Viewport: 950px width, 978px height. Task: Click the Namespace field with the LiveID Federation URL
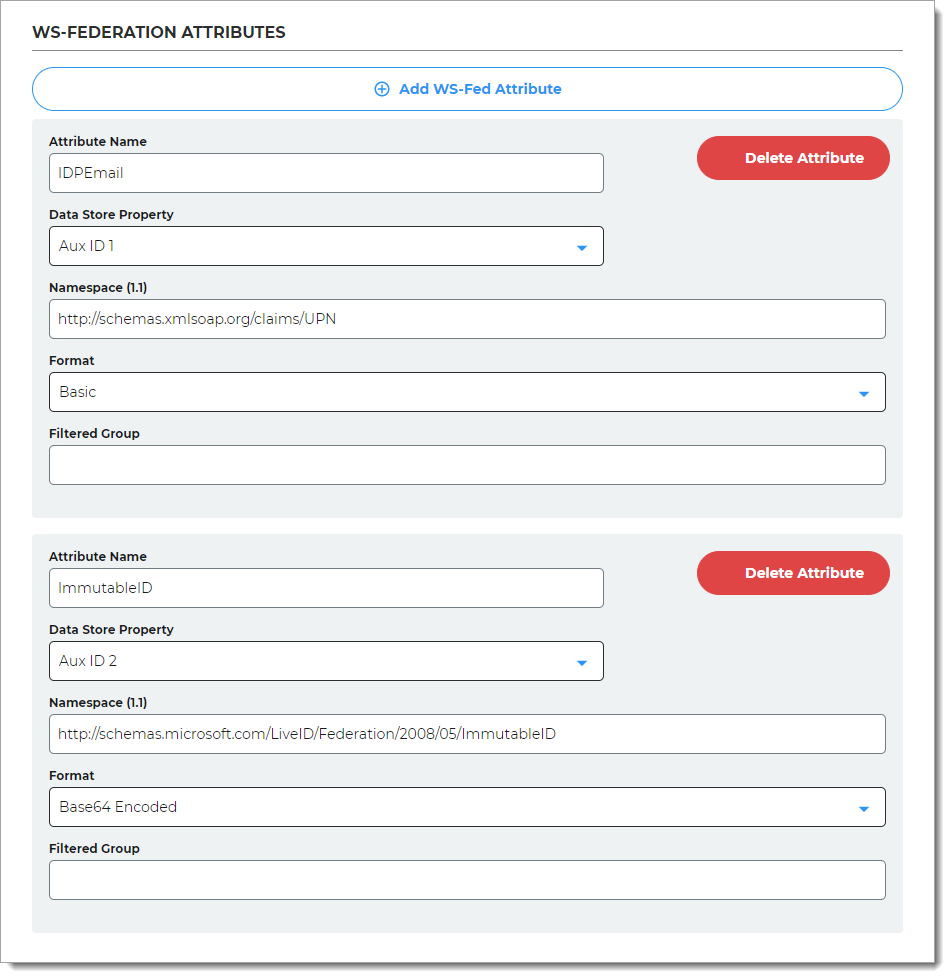point(467,734)
